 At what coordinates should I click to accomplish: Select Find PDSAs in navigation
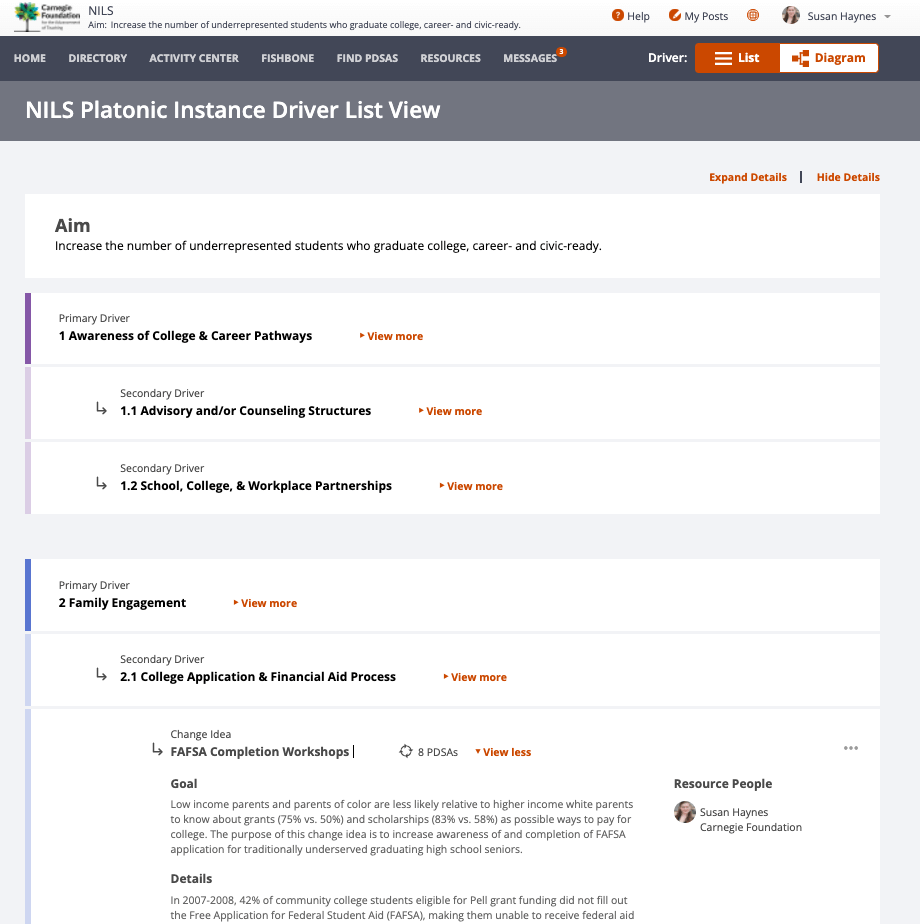point(367,58)
